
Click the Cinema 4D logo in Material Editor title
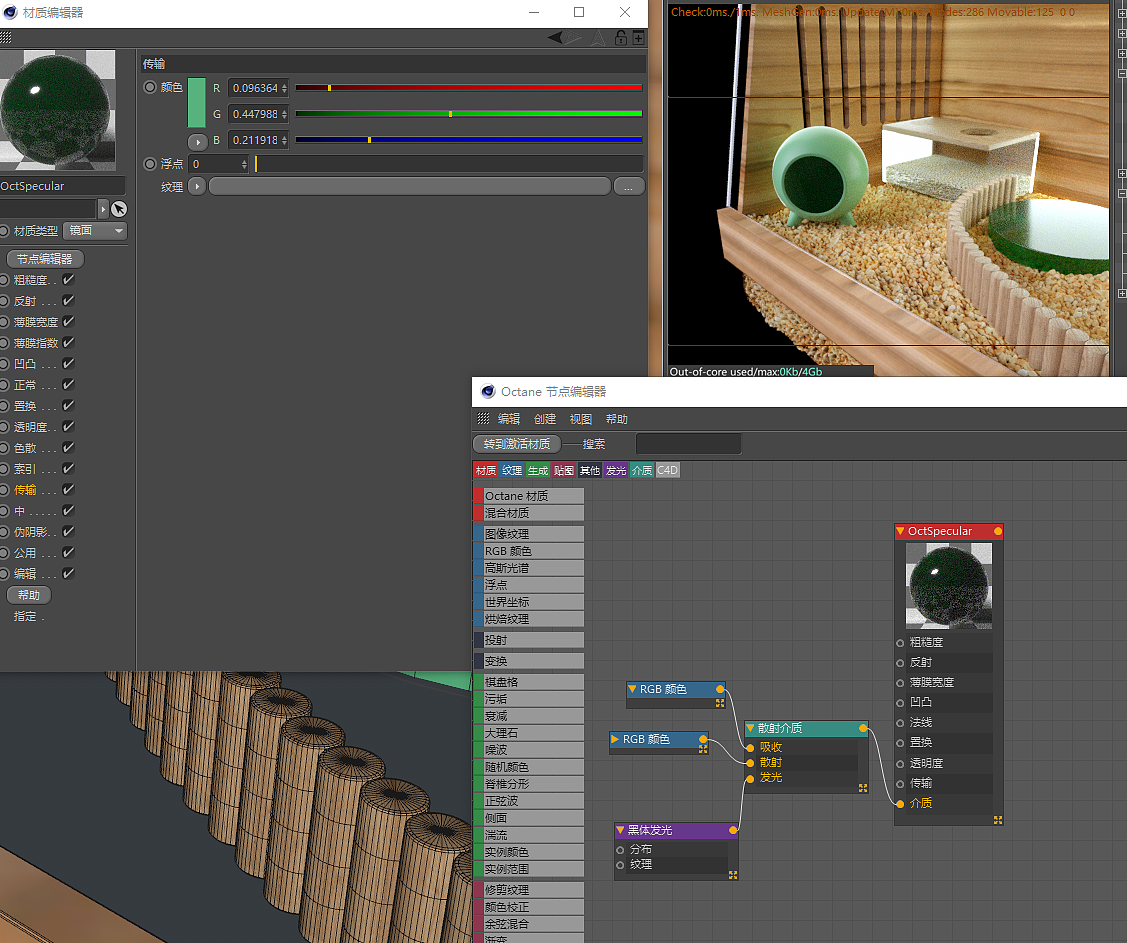click(x=10, y=12)
